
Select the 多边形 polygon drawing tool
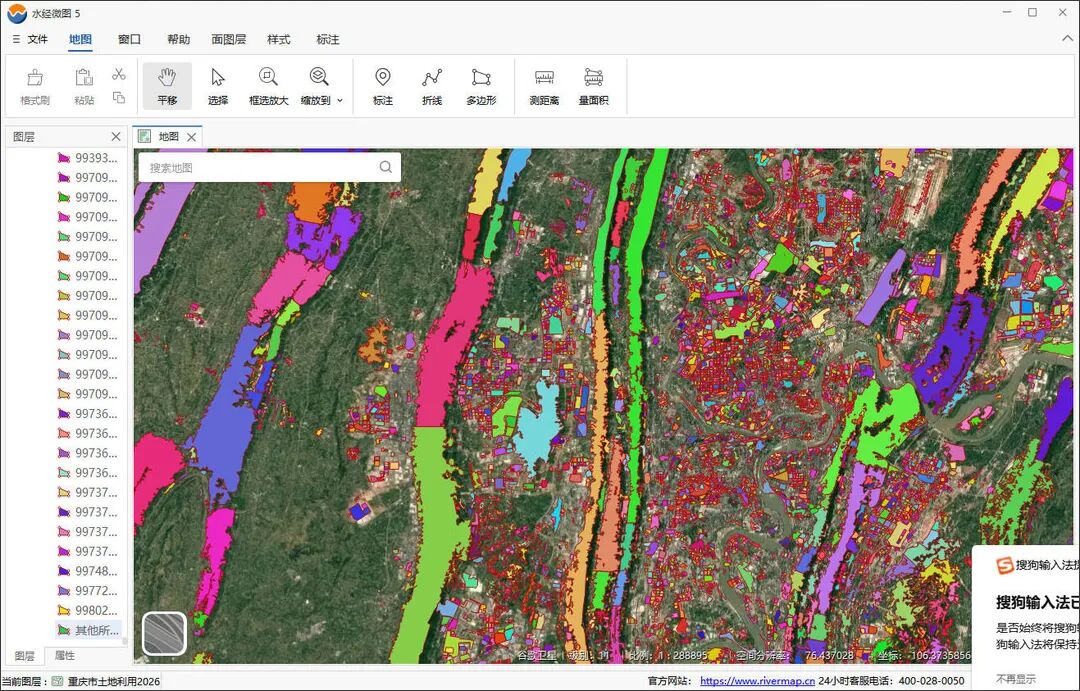click(481, 86)
